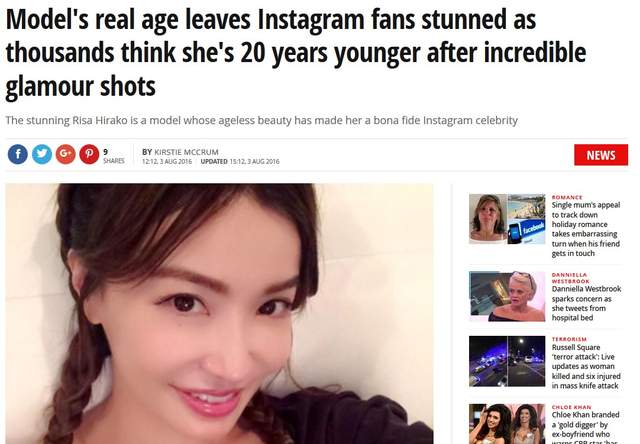Screen dimensions: 640x444
Task: Click the Google Plus share icon
Action: point(66,155)
